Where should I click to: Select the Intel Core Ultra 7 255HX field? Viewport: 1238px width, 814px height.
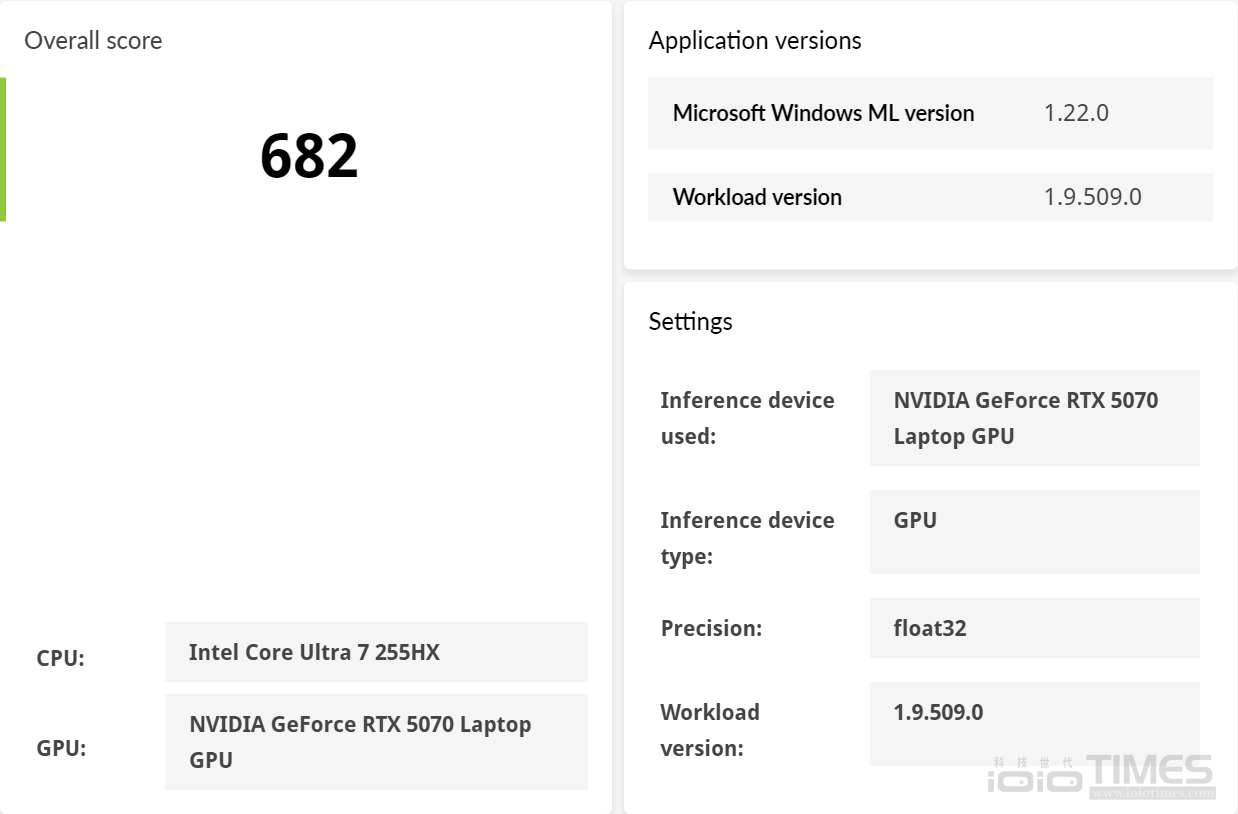[x=376, y=652]
